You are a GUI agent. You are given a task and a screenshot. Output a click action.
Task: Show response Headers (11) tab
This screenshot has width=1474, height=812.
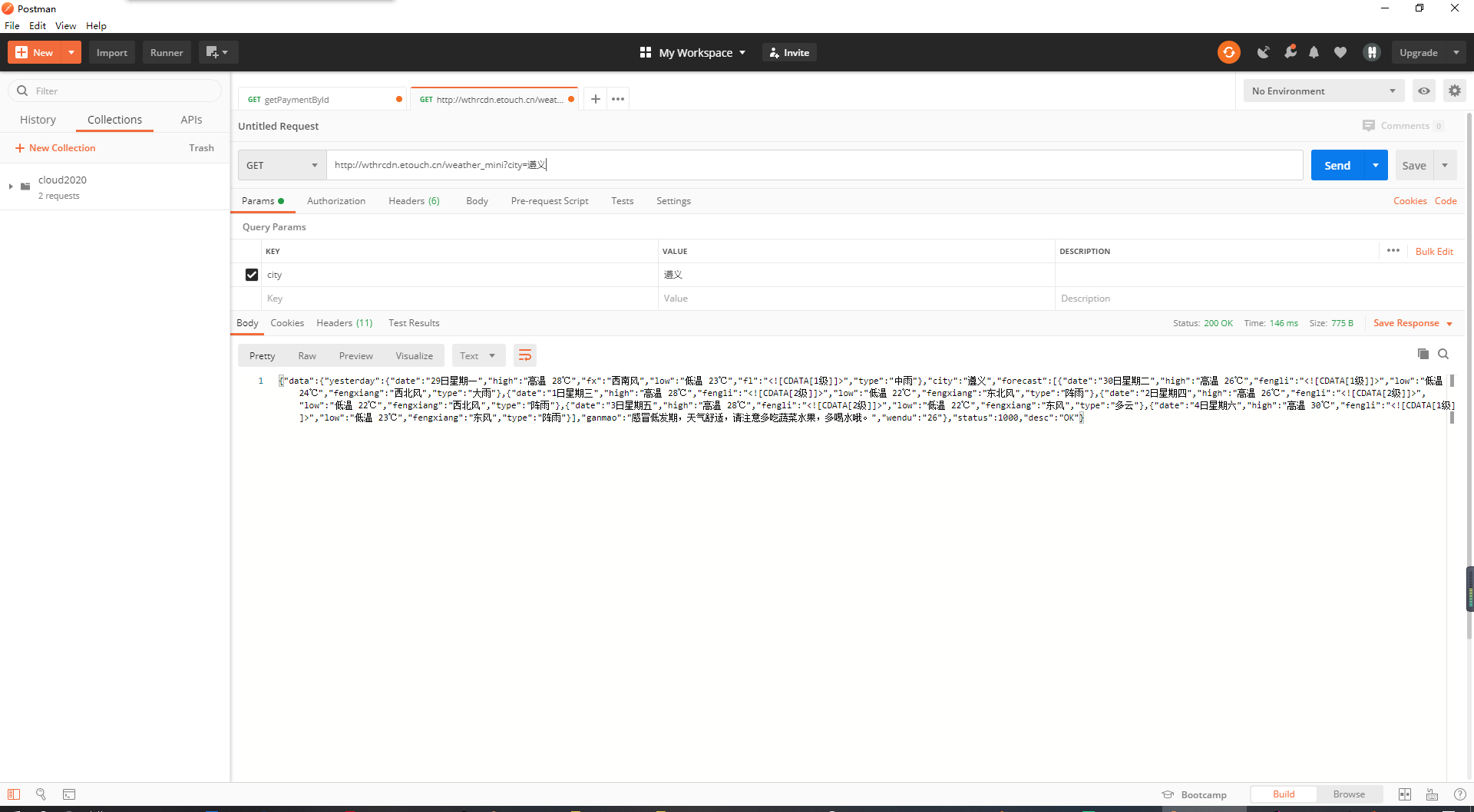point(344,322)
